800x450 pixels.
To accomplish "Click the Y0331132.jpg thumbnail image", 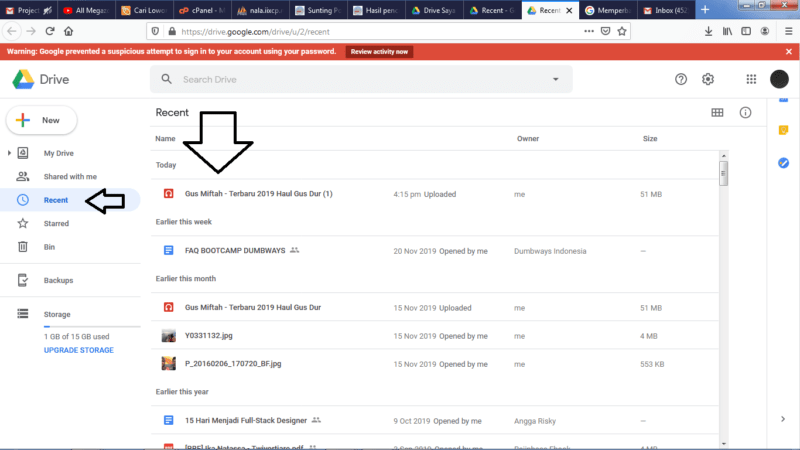I will (x=168, y=336).
